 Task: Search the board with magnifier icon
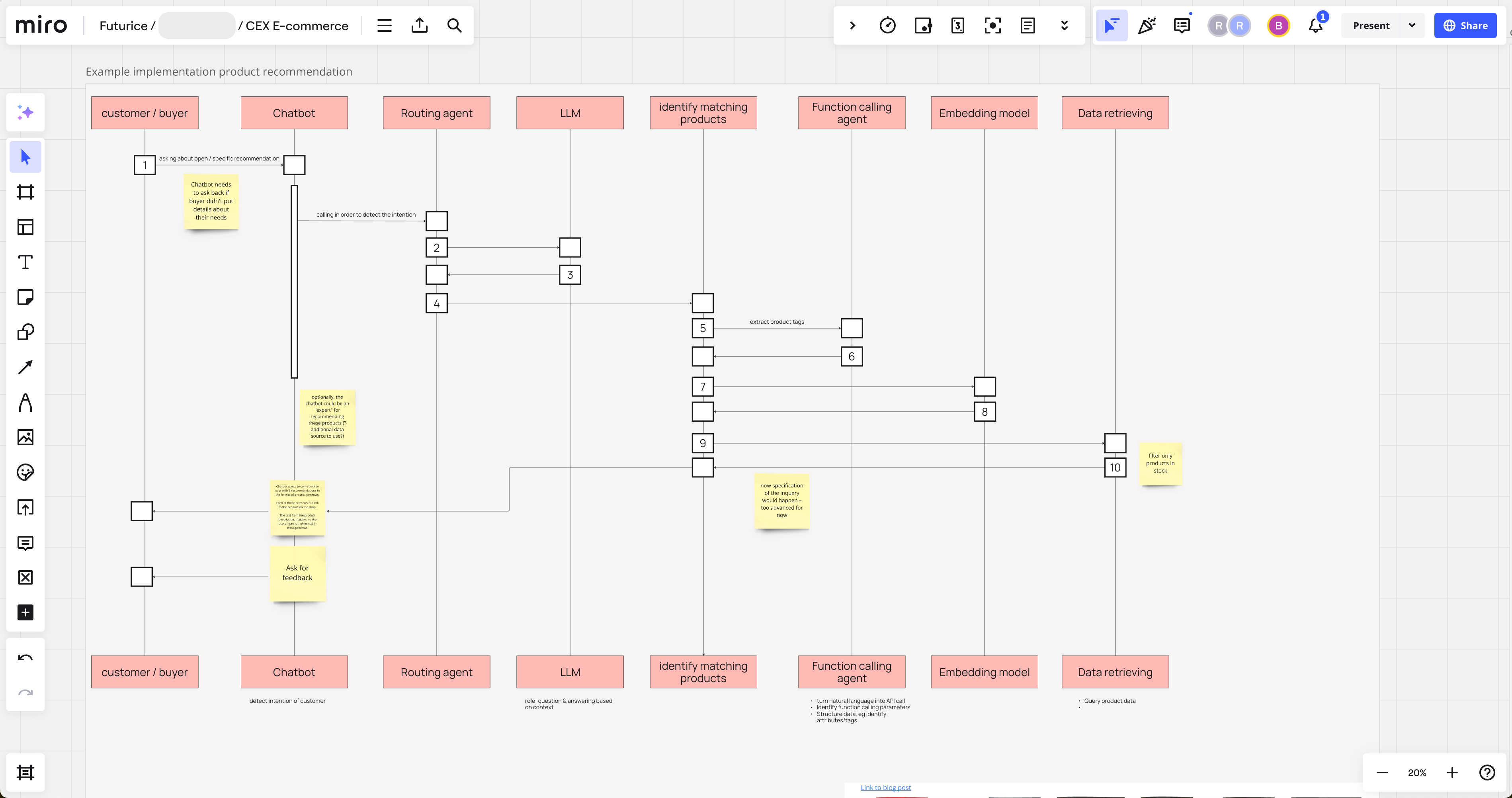(454, 25)
